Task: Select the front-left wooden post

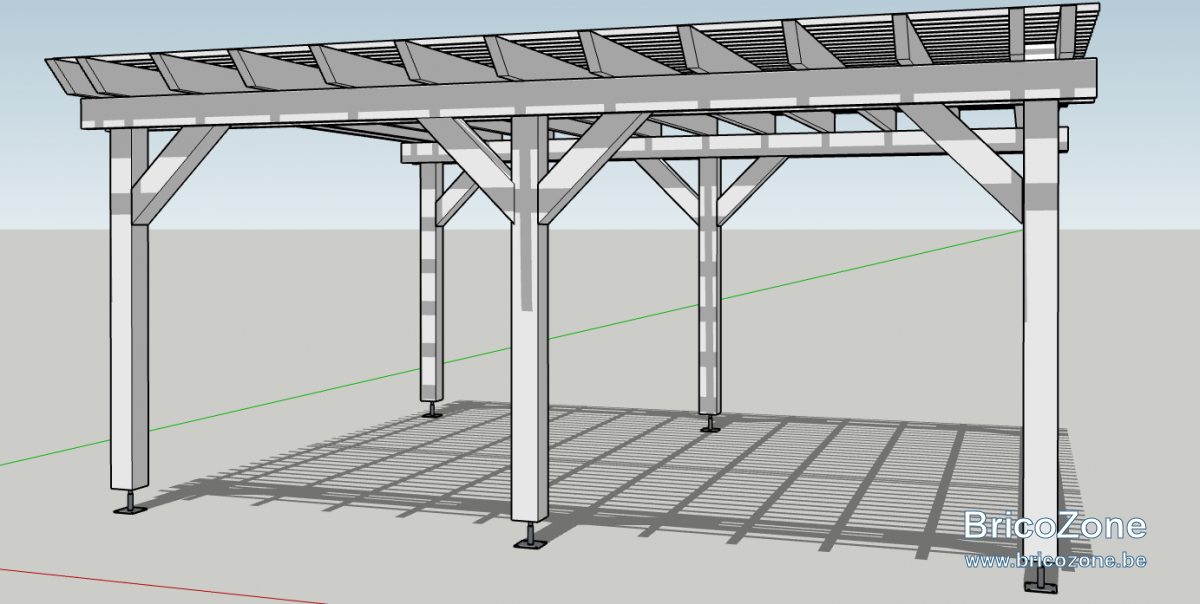Action: [129, 310]
